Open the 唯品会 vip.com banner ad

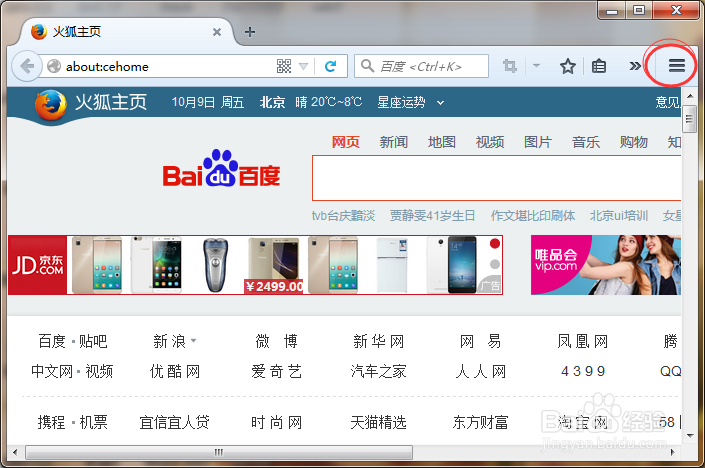[x=606, y=265]
